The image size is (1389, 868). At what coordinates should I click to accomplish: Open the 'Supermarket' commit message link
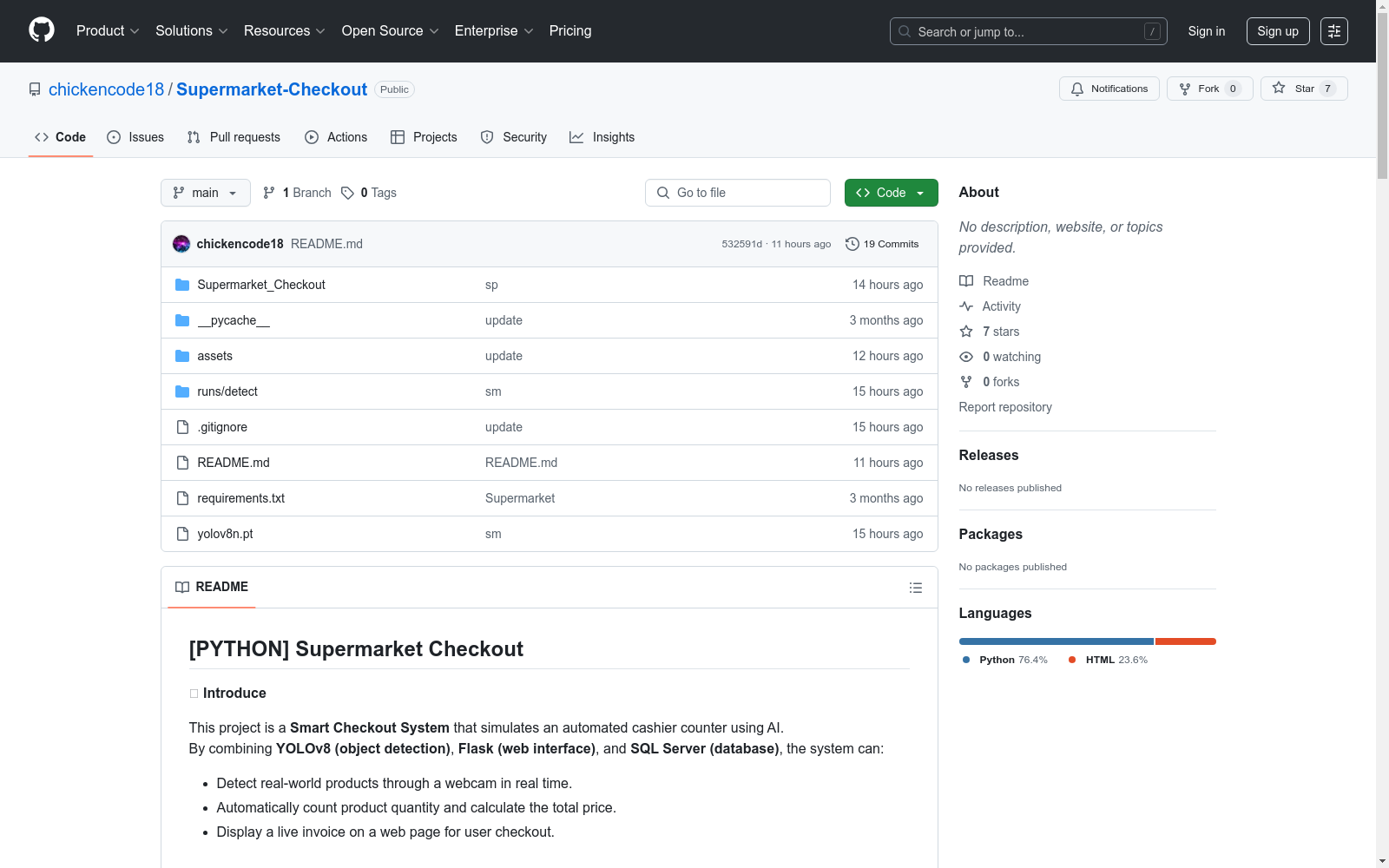coord(520,498)
